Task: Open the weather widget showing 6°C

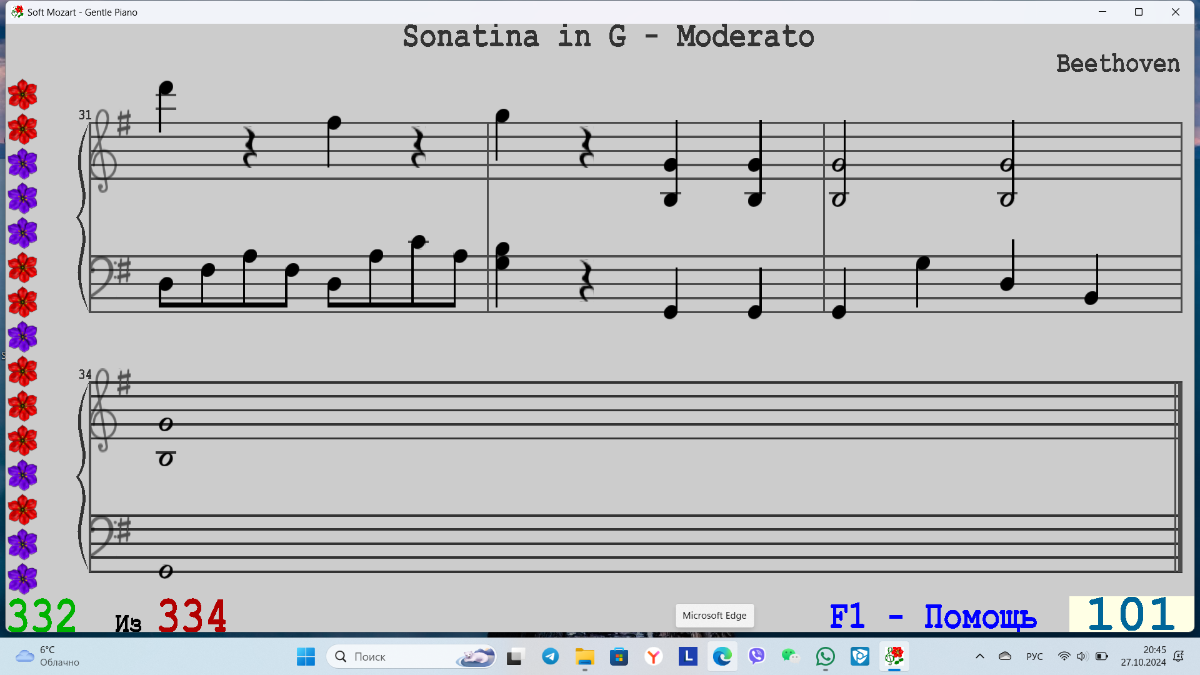Action: [47, 656]
